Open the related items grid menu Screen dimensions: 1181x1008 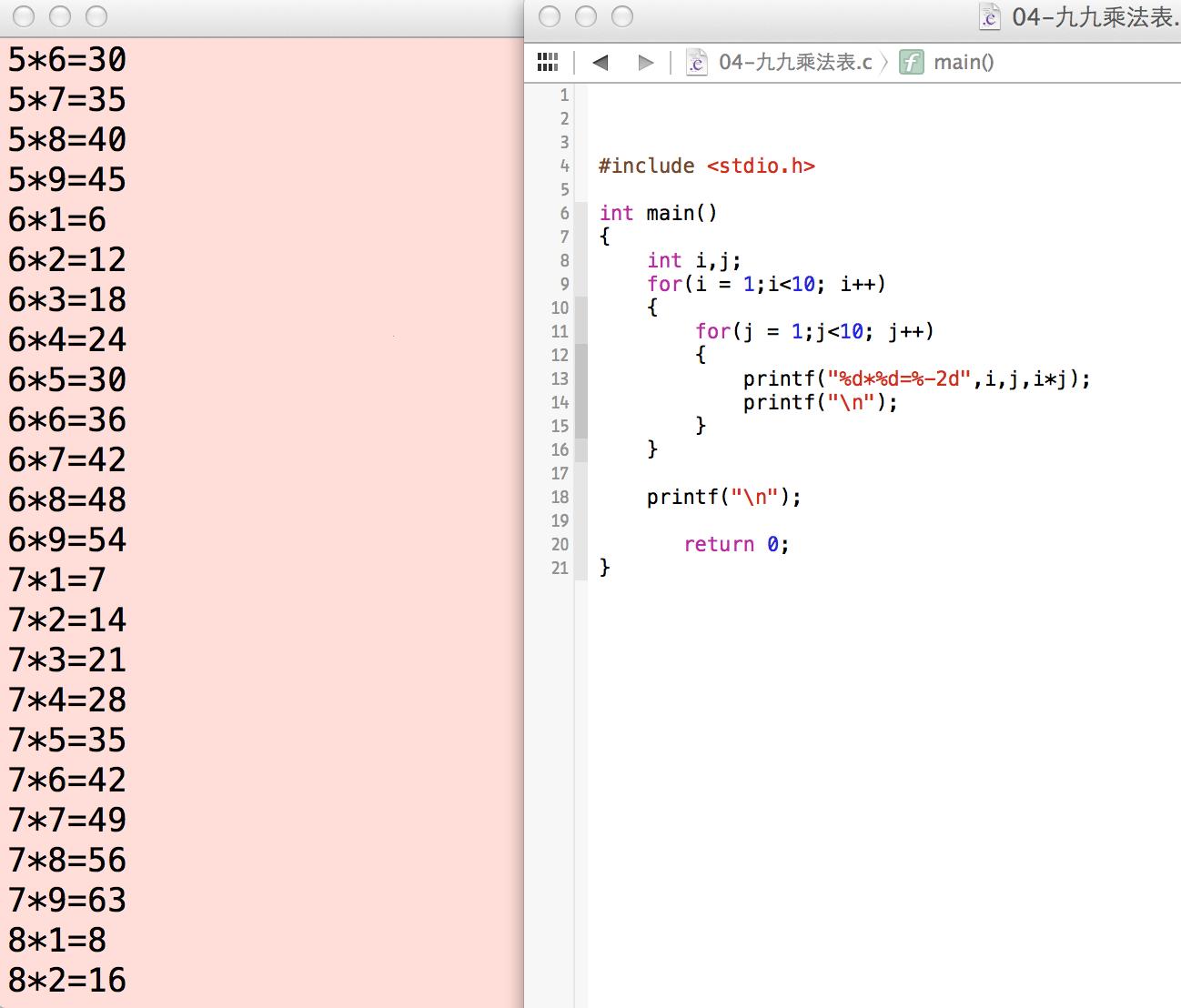tap(547, 62)
